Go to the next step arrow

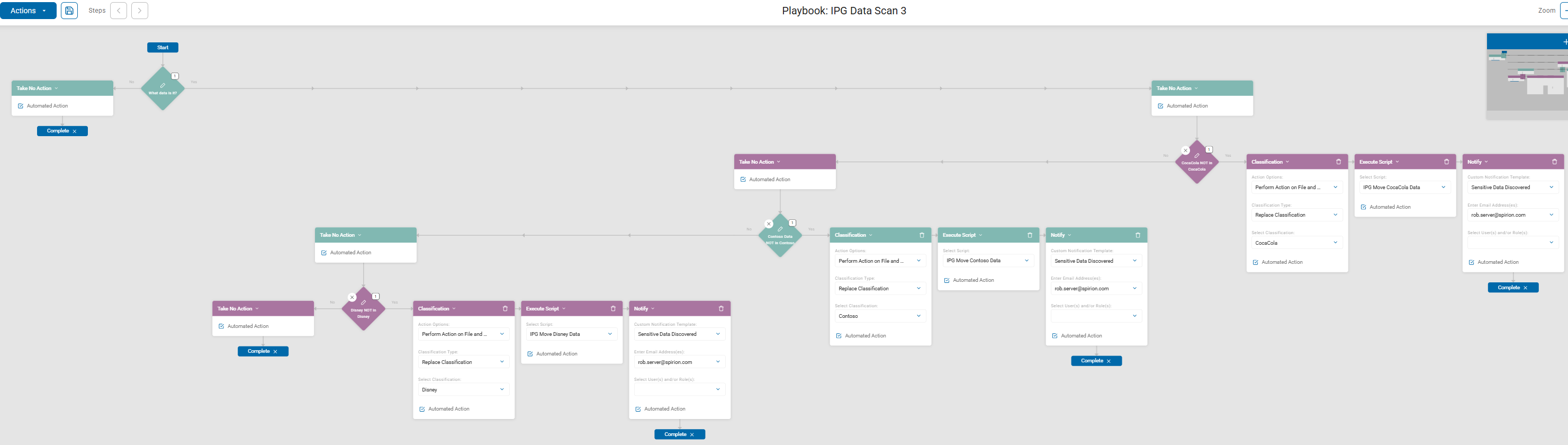pos(139,11)
